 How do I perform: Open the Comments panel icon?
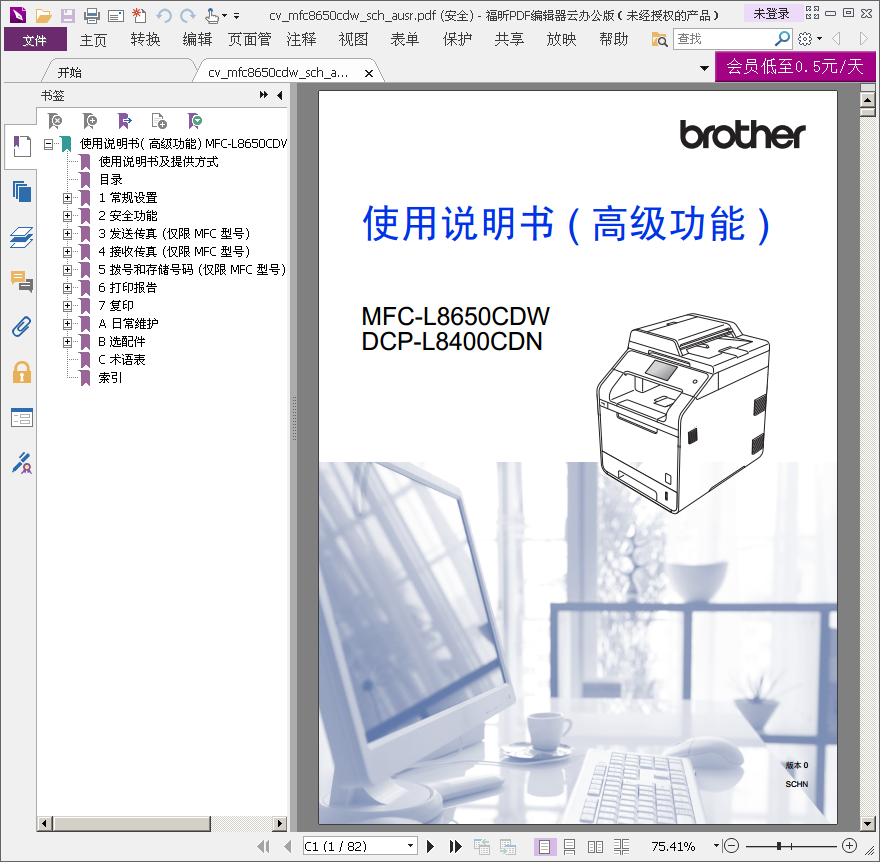[x=22, y=281]
